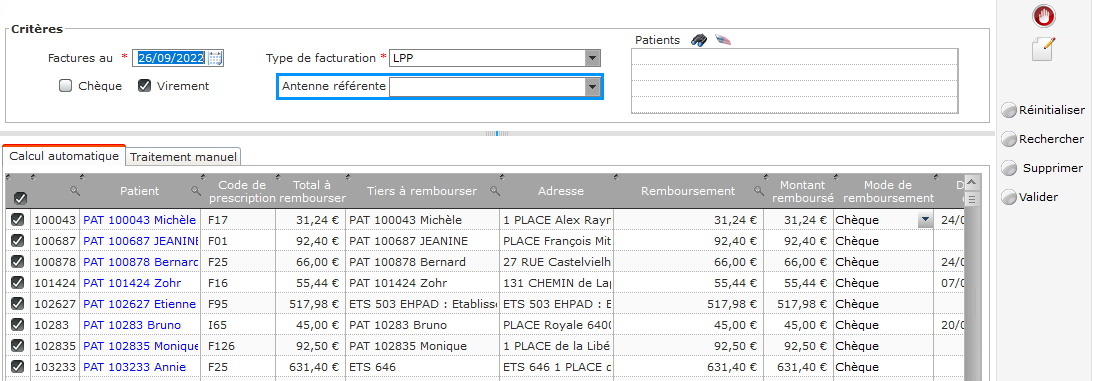Click magnifier icon beside Remboursement header
Viewport: 1095px width, 381px height.
(758, 190)
